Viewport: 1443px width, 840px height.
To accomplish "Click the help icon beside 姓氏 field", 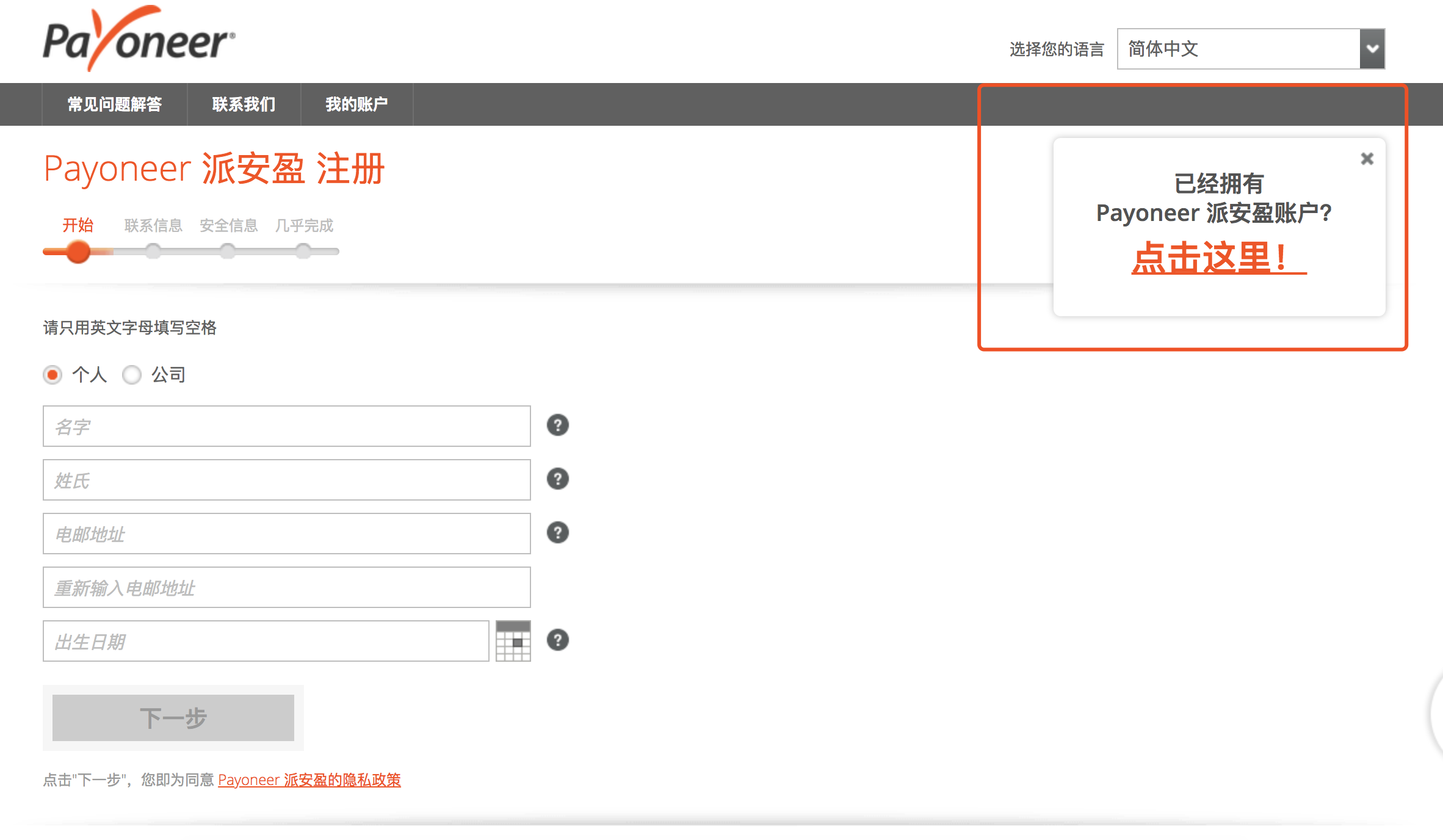I will (557, 479).
